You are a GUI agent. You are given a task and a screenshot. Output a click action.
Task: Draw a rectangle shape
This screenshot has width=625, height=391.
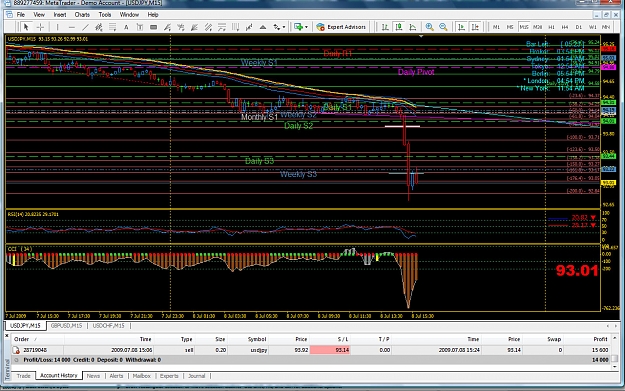point(153,27)
